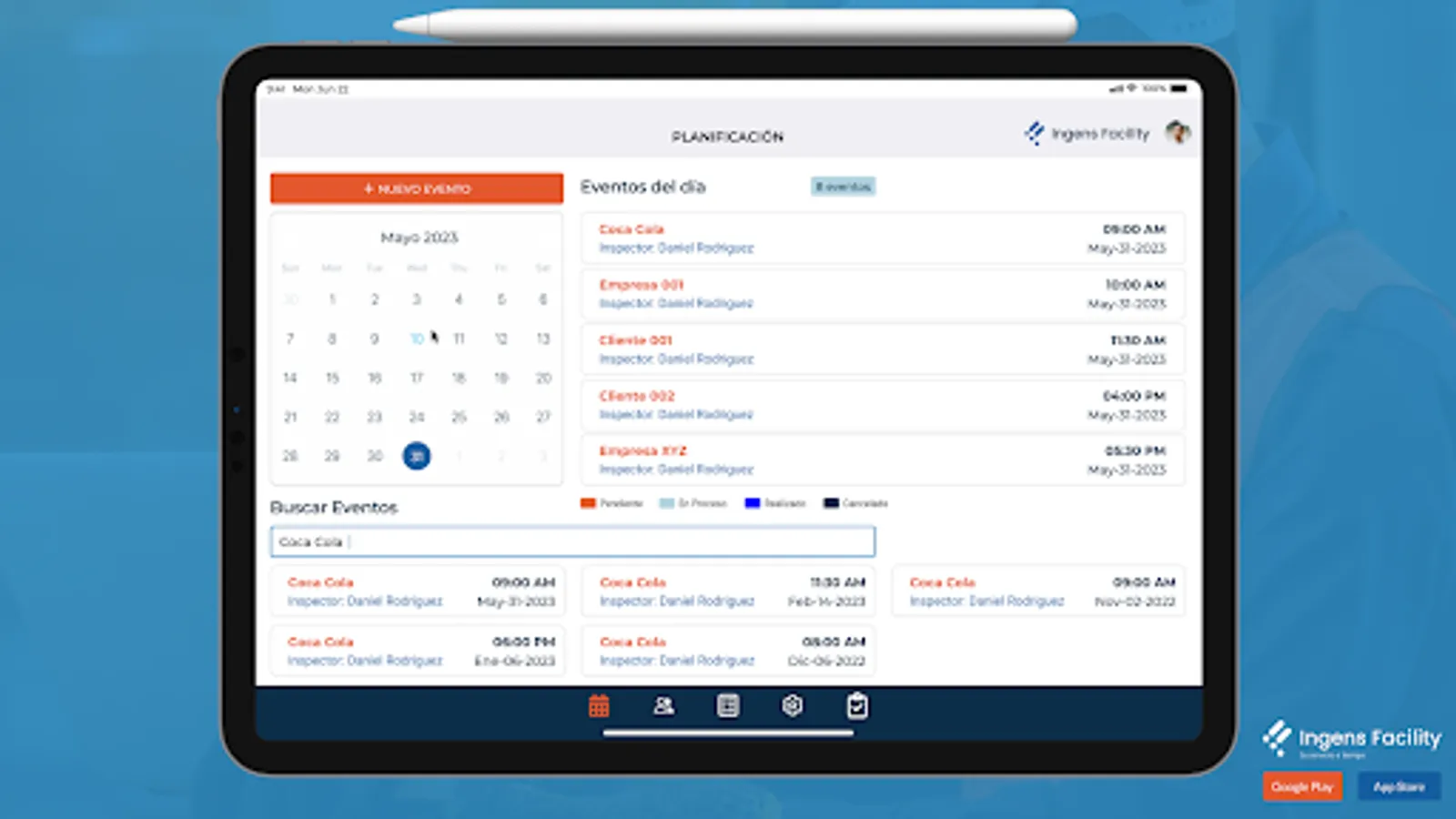The image size is (1456, 819).
Task: Open the Coca Cola search result dated May-31-2023
Action: coord(418,591)
